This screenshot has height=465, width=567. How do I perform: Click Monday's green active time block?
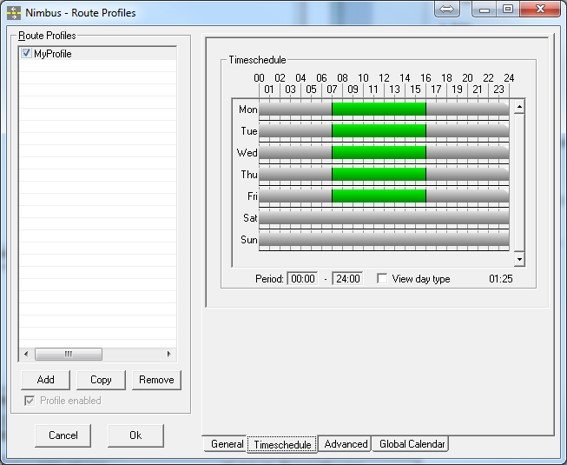pos(379,109)
